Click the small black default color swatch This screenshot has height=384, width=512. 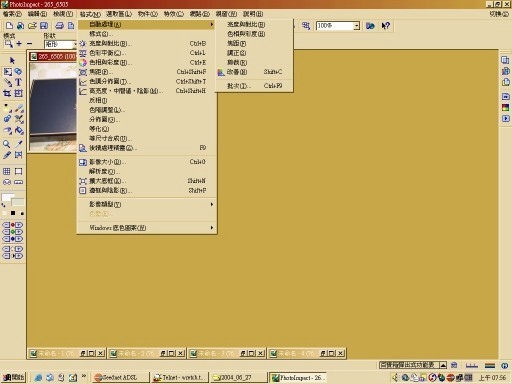coord(13,213)
